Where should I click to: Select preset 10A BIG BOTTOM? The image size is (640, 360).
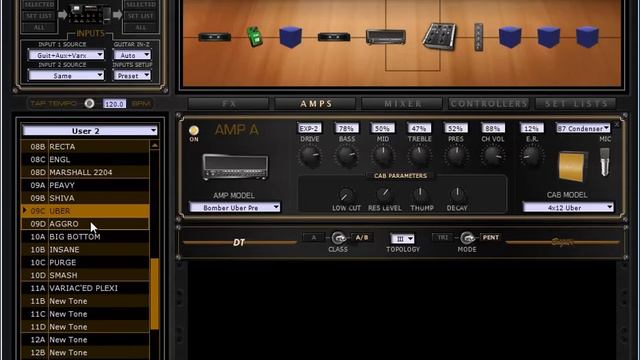click(85, 237)
